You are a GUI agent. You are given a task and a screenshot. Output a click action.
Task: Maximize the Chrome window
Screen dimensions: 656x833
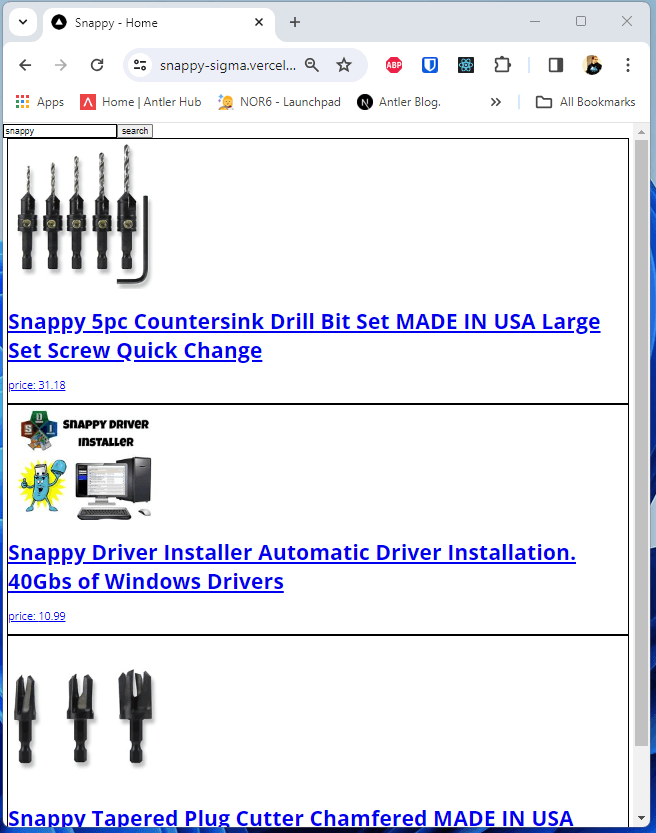click(x=581, y=21)
